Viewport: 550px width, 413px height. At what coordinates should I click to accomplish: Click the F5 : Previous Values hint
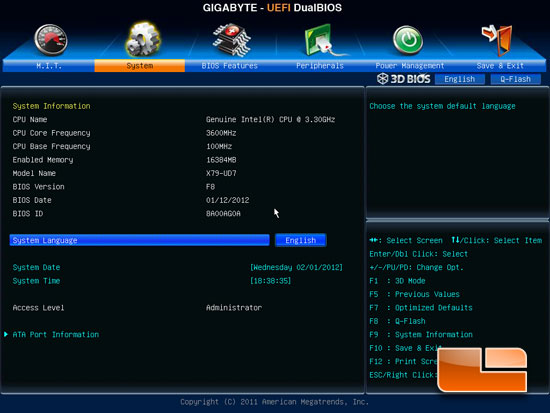click(x=414, y=294)
